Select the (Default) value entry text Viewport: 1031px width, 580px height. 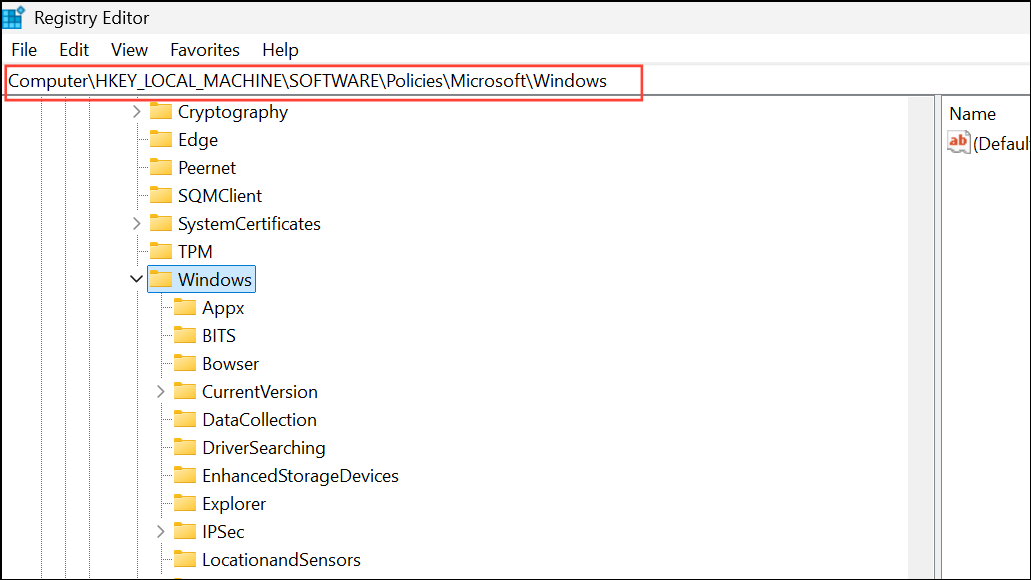point(1001,143)
